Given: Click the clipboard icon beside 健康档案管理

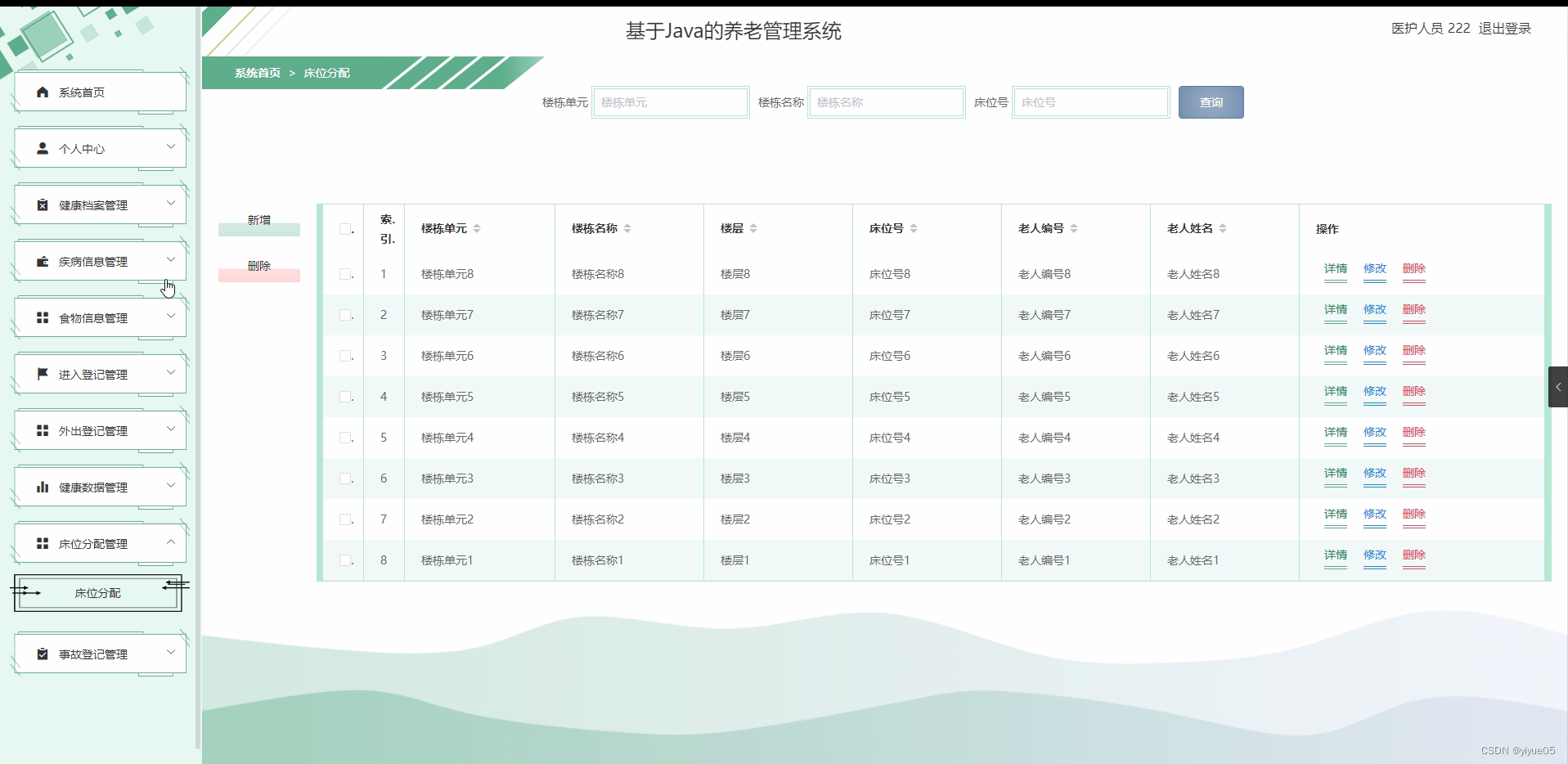Looking at the screenshot, I should 43,205.
